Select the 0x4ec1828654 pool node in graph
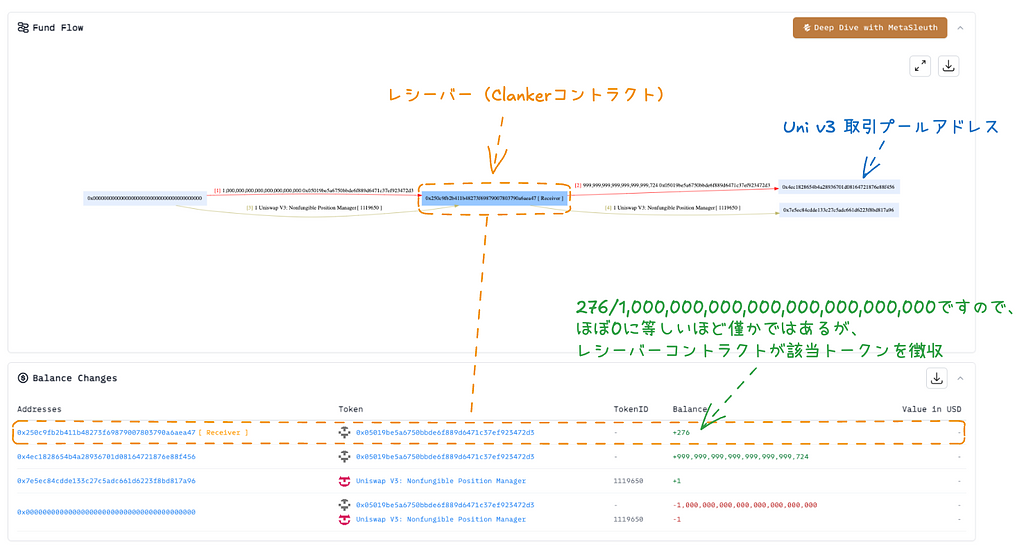 tap(839, 187)
